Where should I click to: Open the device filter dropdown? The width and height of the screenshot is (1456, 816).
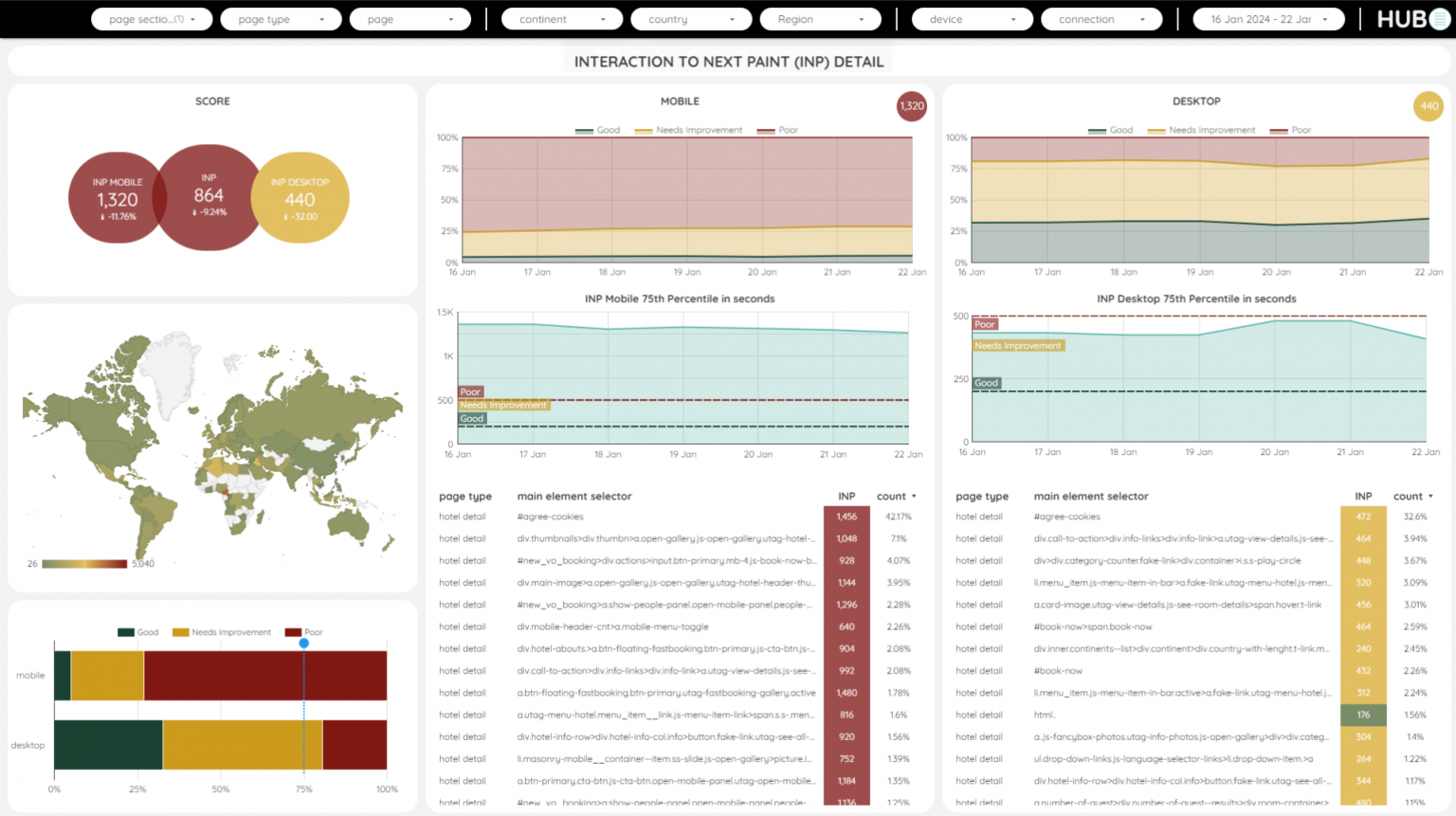(972, 18)
